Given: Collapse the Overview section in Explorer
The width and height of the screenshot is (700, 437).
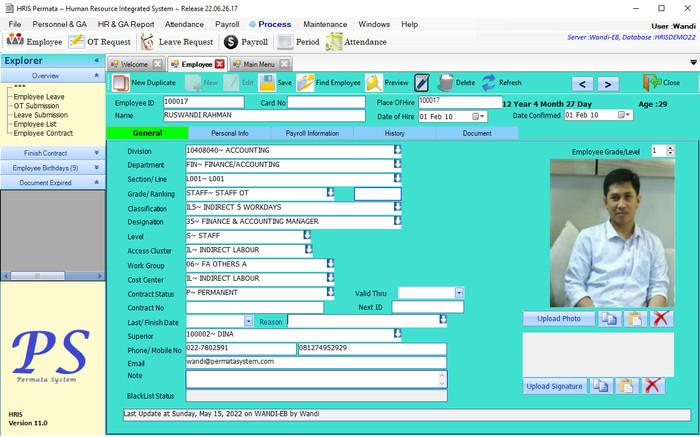Looking at the screenshot, I should 96,76.
